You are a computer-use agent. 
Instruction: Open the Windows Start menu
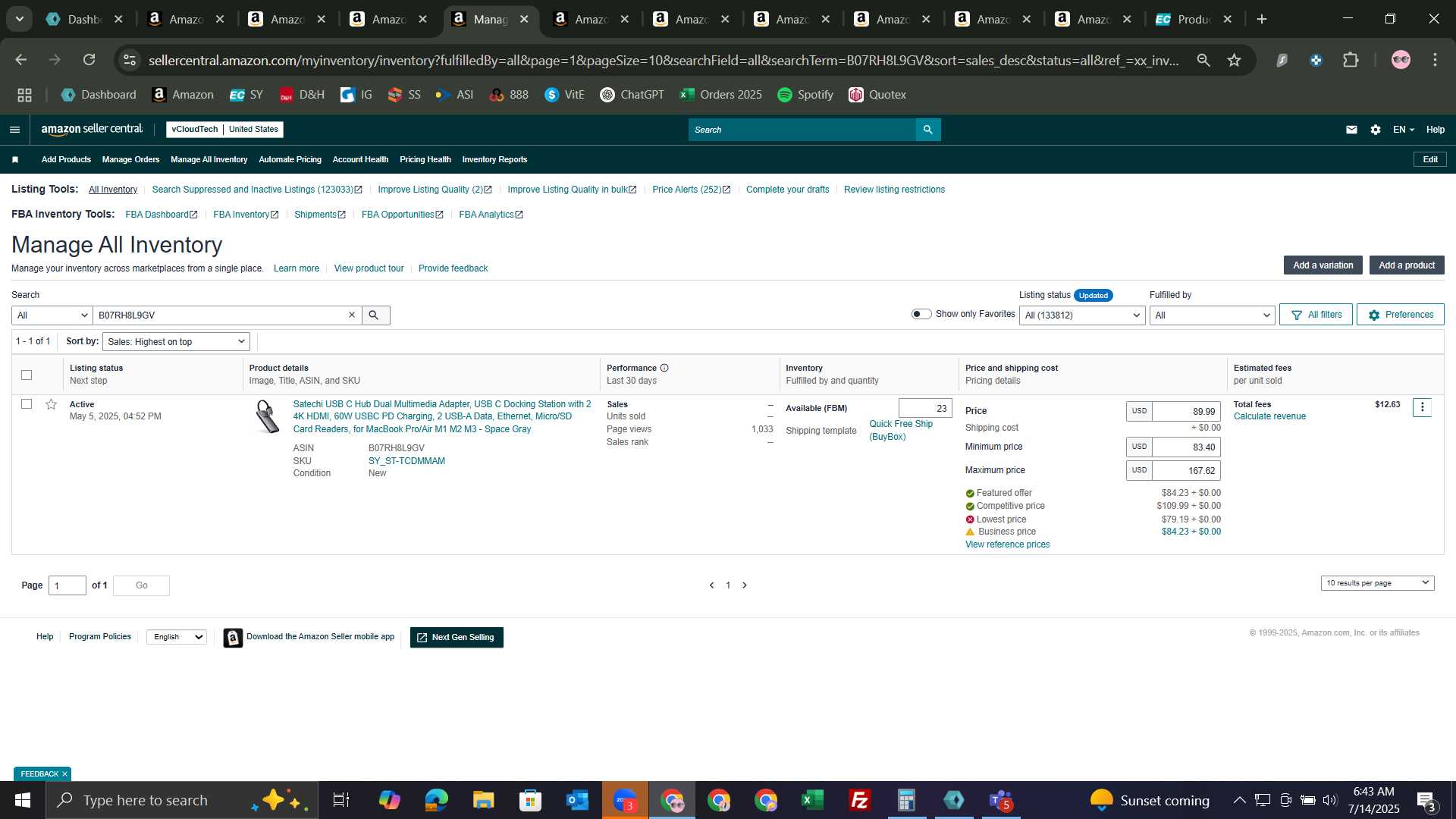23,801
